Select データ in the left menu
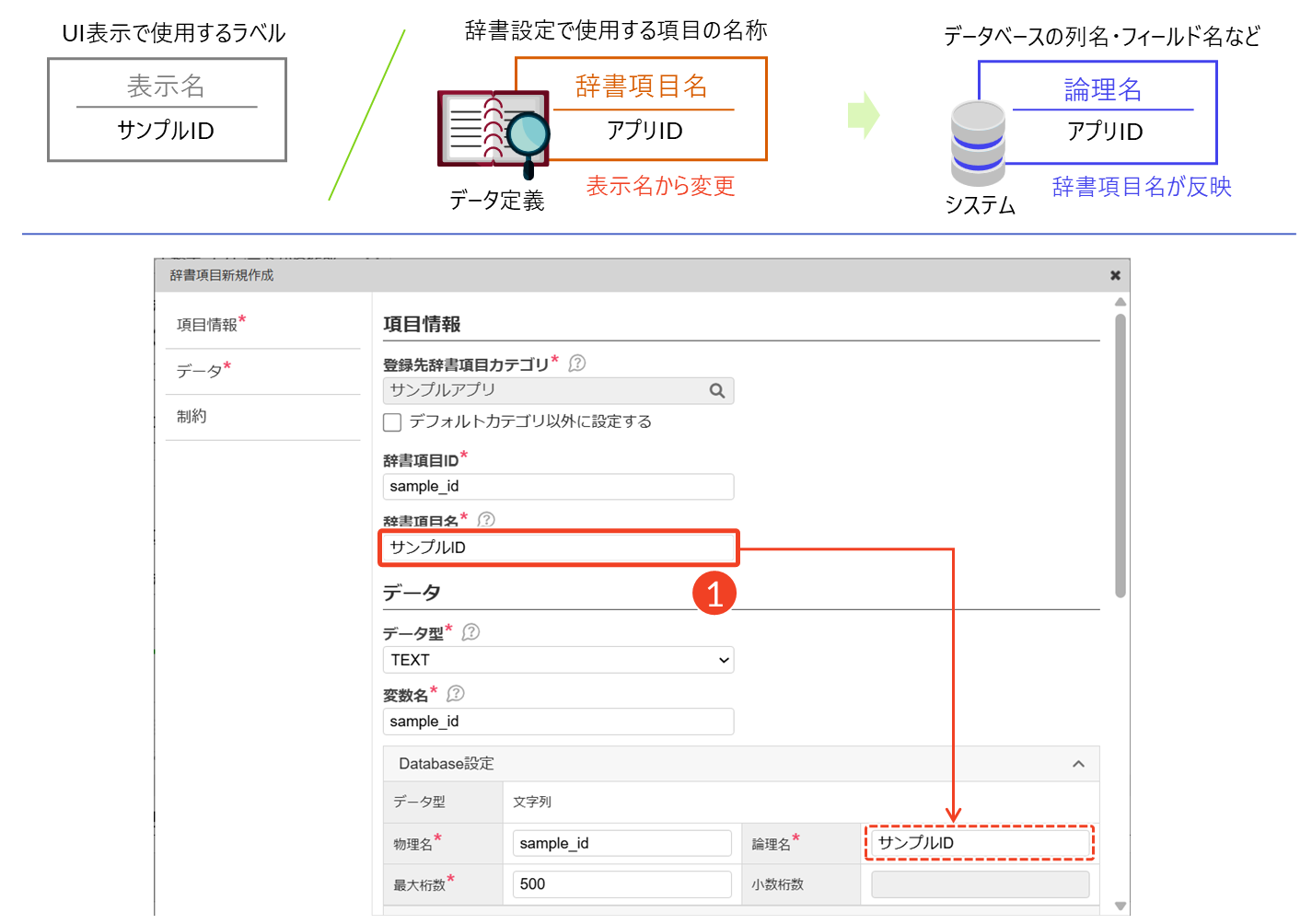This screenshot has width=1312, height=924. coord(200,371)
